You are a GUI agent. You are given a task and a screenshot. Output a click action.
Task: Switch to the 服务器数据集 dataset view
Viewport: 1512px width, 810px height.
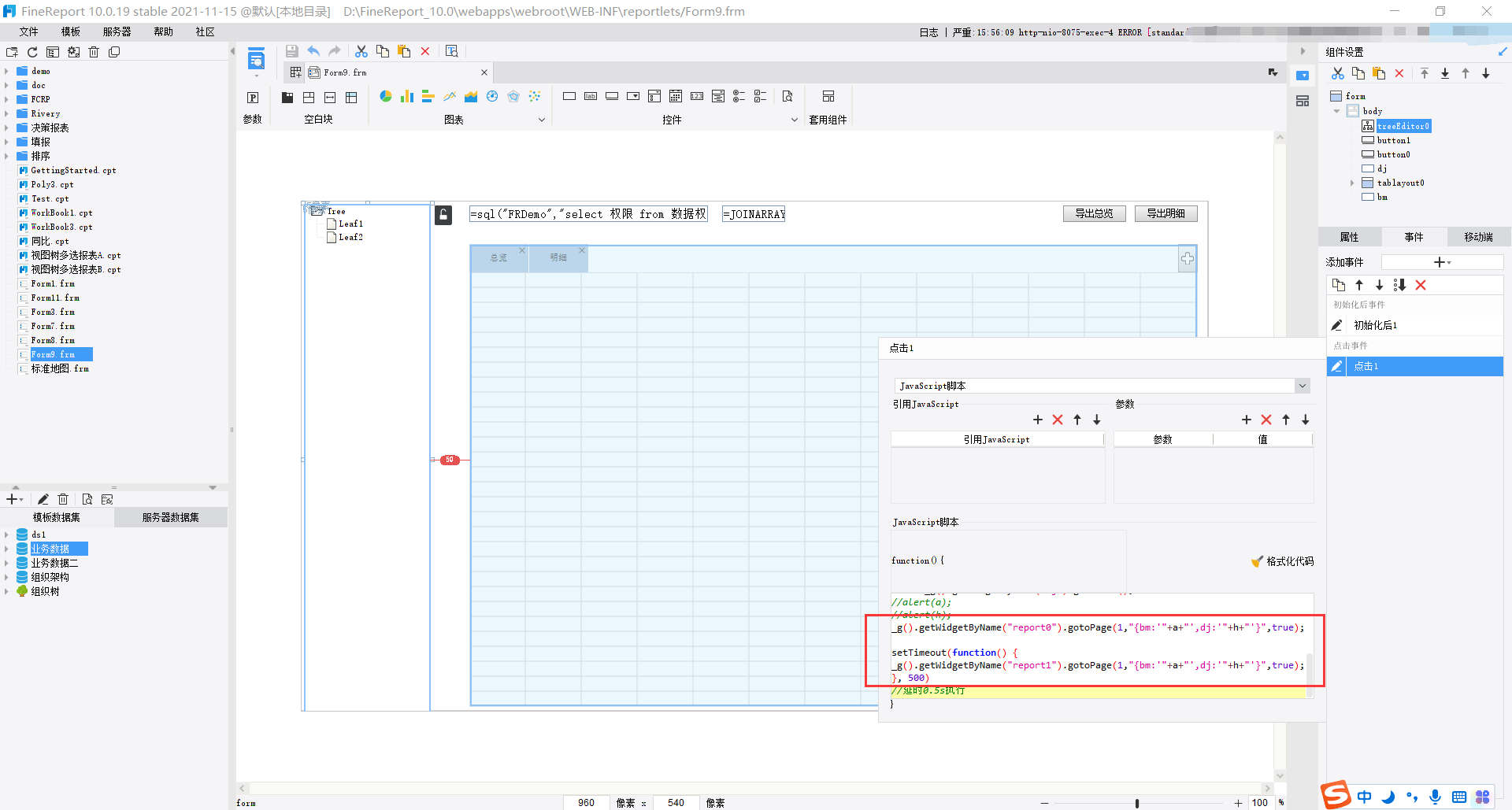[170, 517]
